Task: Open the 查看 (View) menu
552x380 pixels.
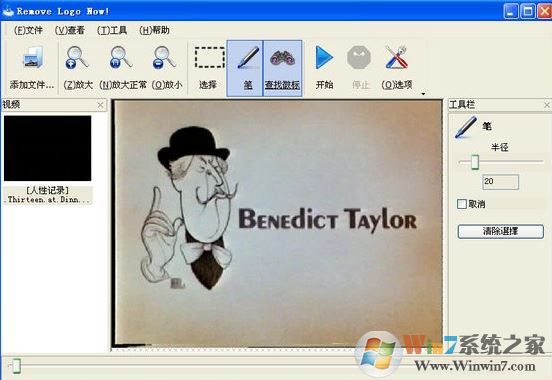Action: 70,30
